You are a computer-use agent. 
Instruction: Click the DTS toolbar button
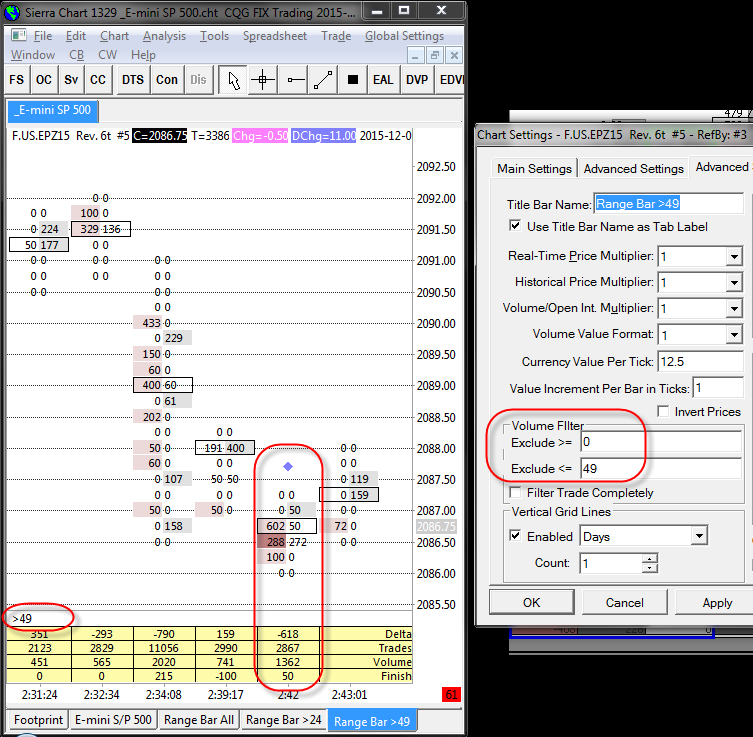[x=133, y=80]
